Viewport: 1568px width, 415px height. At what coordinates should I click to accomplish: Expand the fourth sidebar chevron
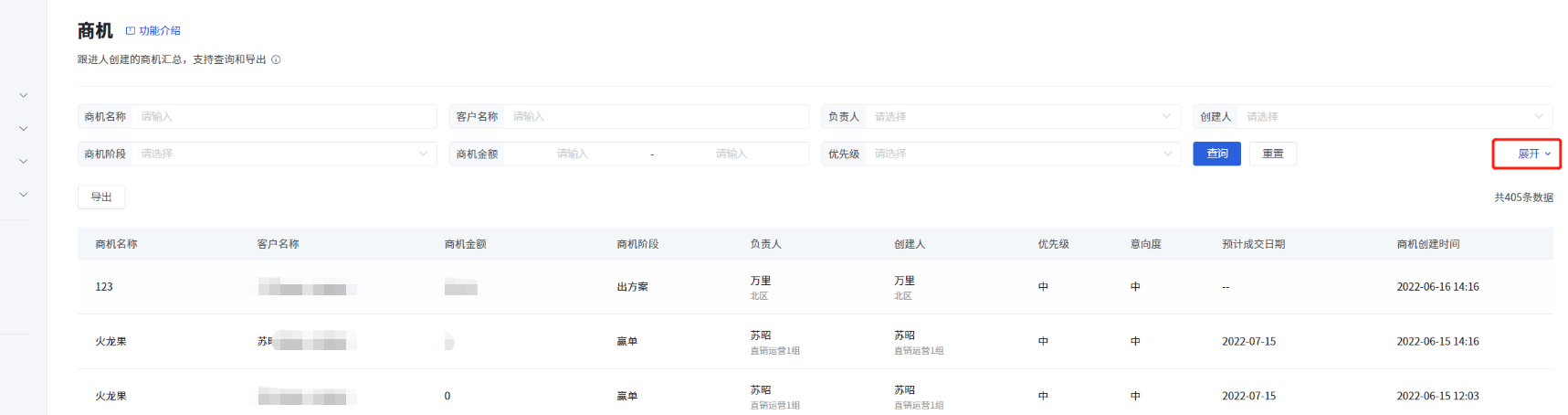pyautogui.click(x=24, y=195)
